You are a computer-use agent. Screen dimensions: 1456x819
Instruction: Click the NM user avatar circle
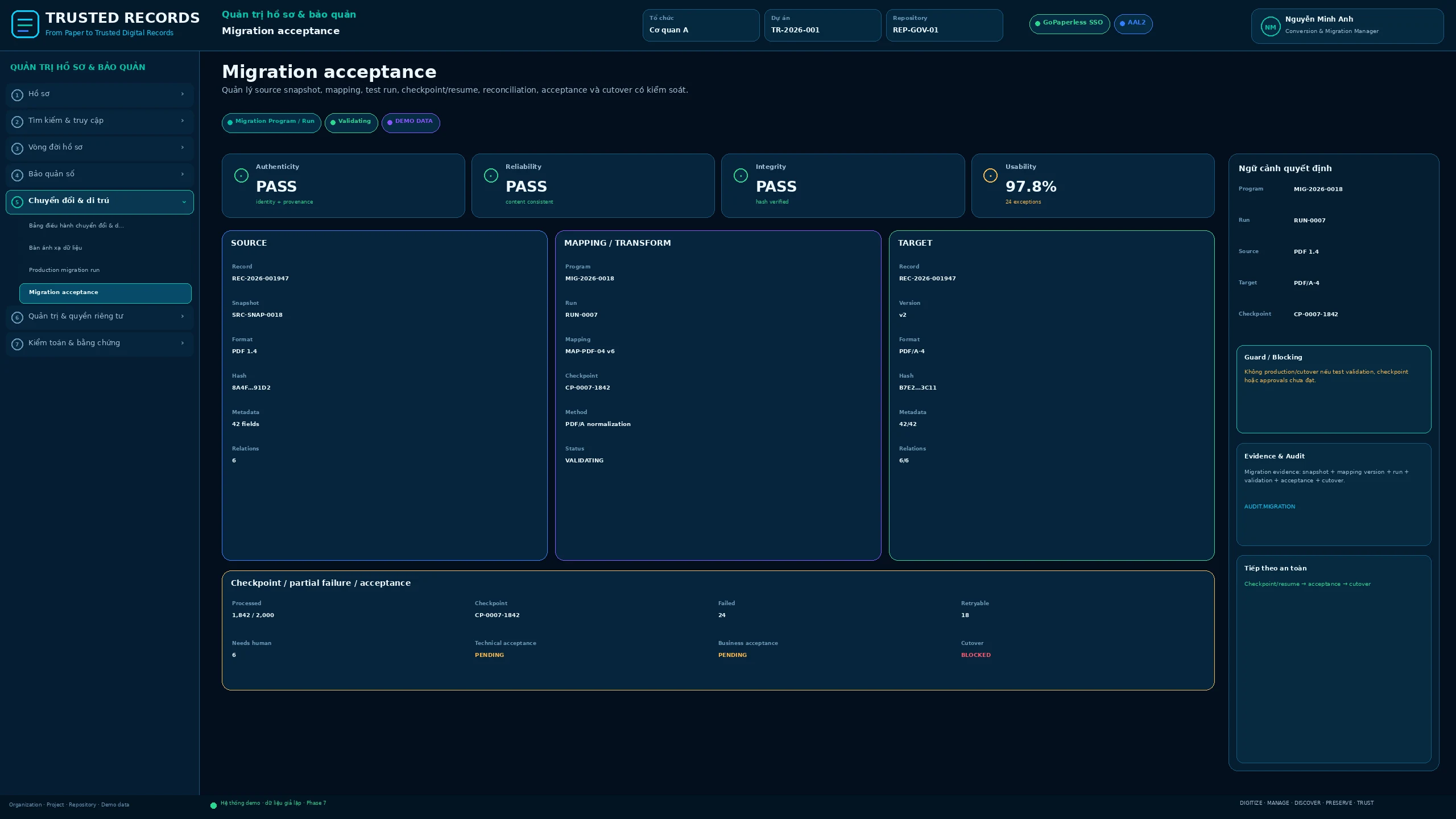coord(1270,27)
